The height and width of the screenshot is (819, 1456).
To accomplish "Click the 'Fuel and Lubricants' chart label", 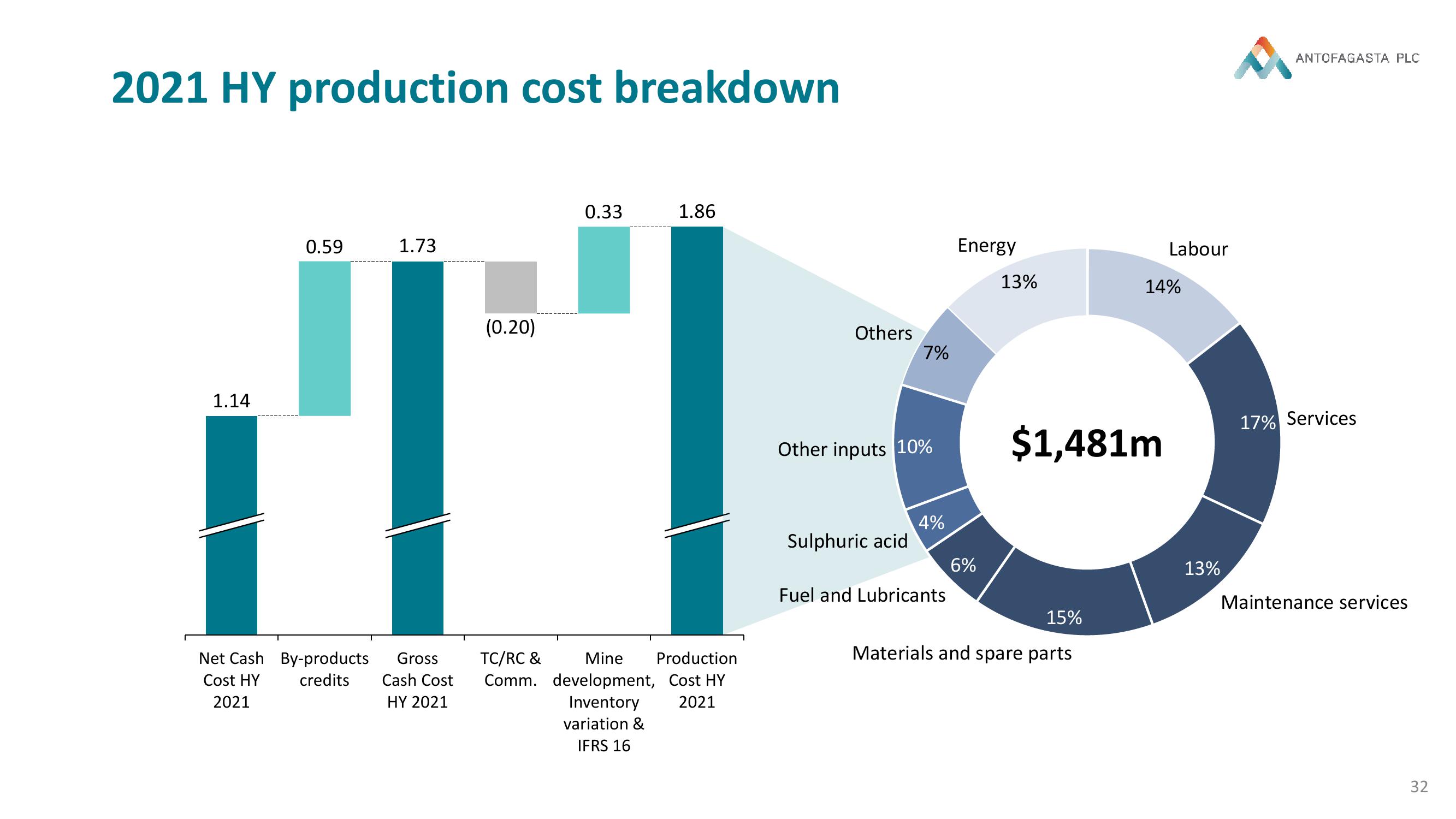I will pos(862,595).
